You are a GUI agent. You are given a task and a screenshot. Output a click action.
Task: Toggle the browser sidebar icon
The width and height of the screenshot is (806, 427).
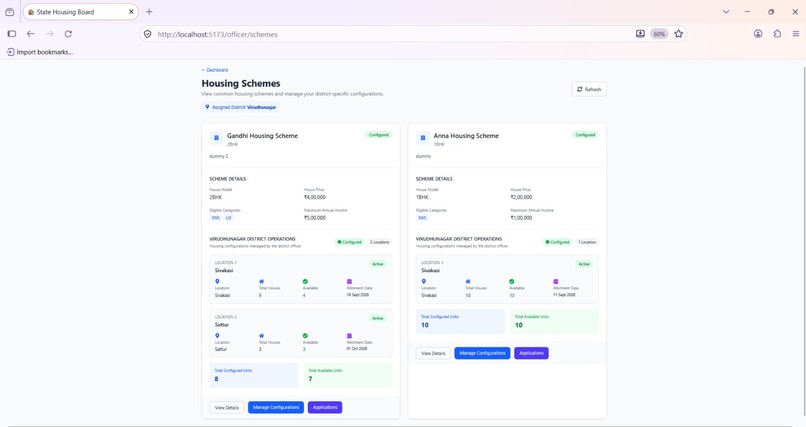[12, 34]
